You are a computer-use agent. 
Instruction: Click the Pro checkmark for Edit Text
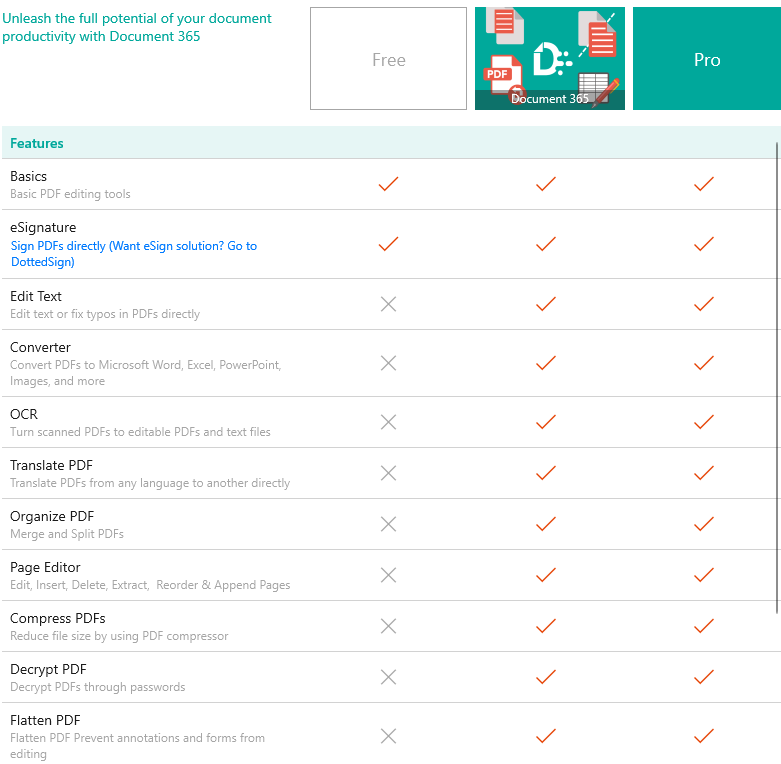pyautogui.click(x=704, y=304)
